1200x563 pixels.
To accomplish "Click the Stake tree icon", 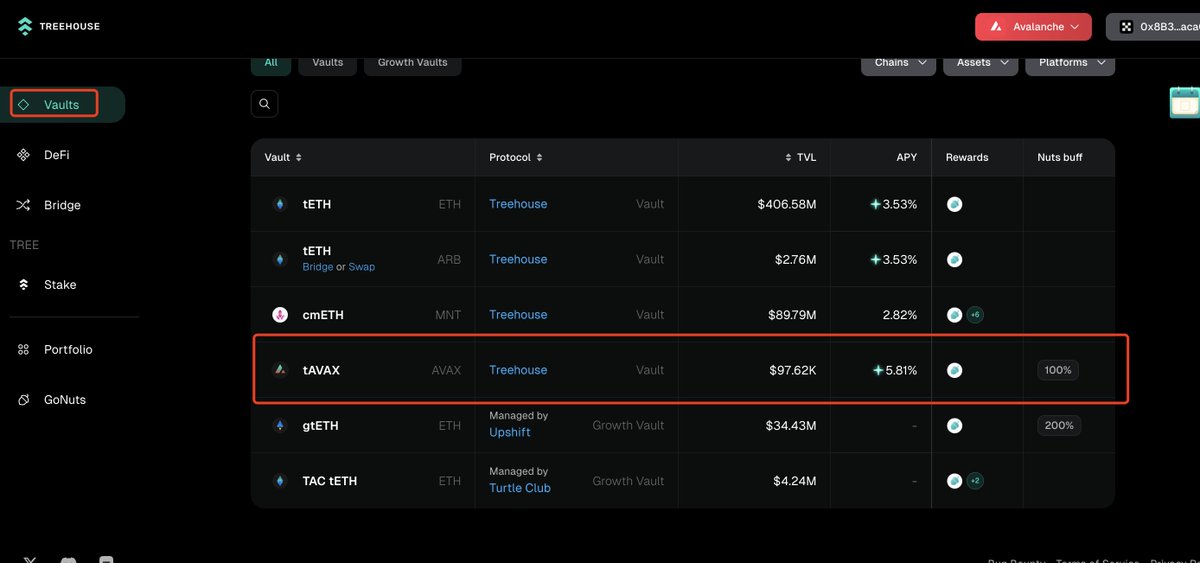I will (x=24, y=285).
